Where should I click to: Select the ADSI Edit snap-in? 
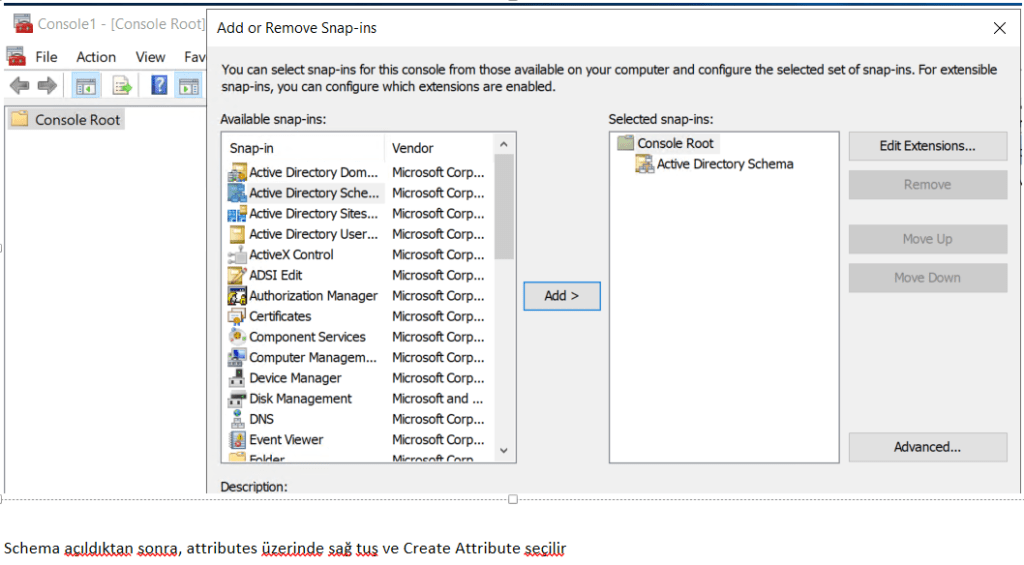tap(275, 275)
